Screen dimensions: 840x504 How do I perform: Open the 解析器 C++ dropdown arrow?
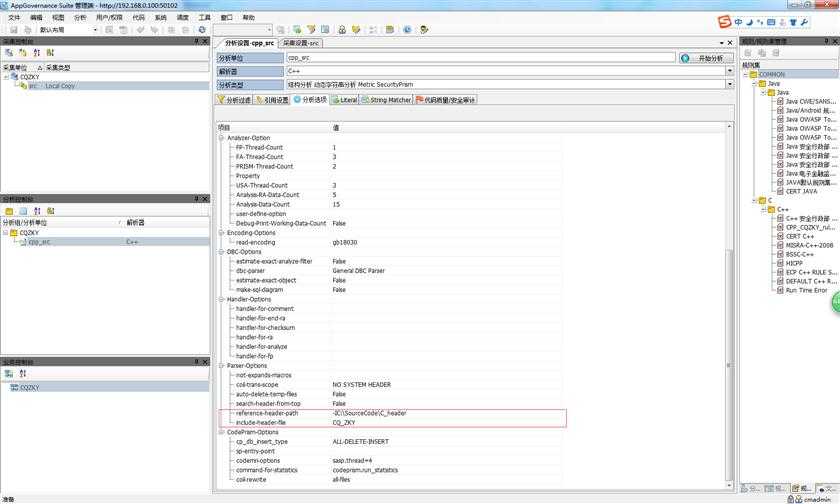point(729,71)
